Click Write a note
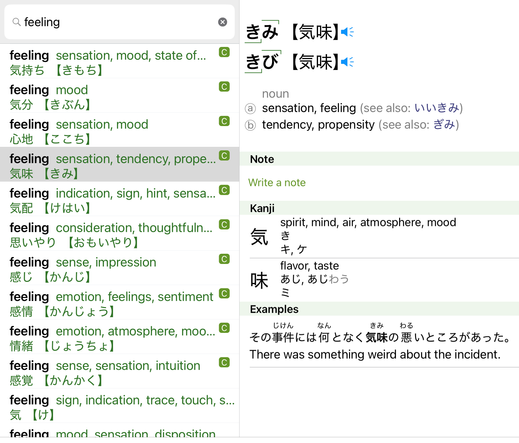 [x=277, y=183]
